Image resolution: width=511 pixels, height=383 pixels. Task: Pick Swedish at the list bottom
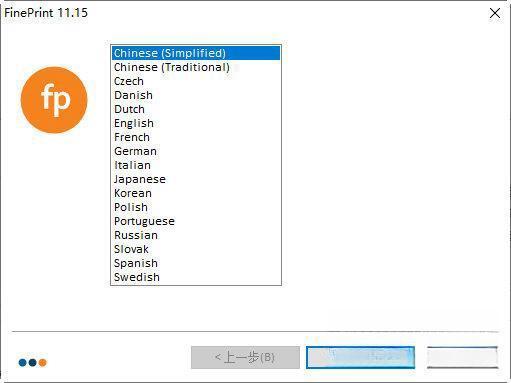pos(196,277)
